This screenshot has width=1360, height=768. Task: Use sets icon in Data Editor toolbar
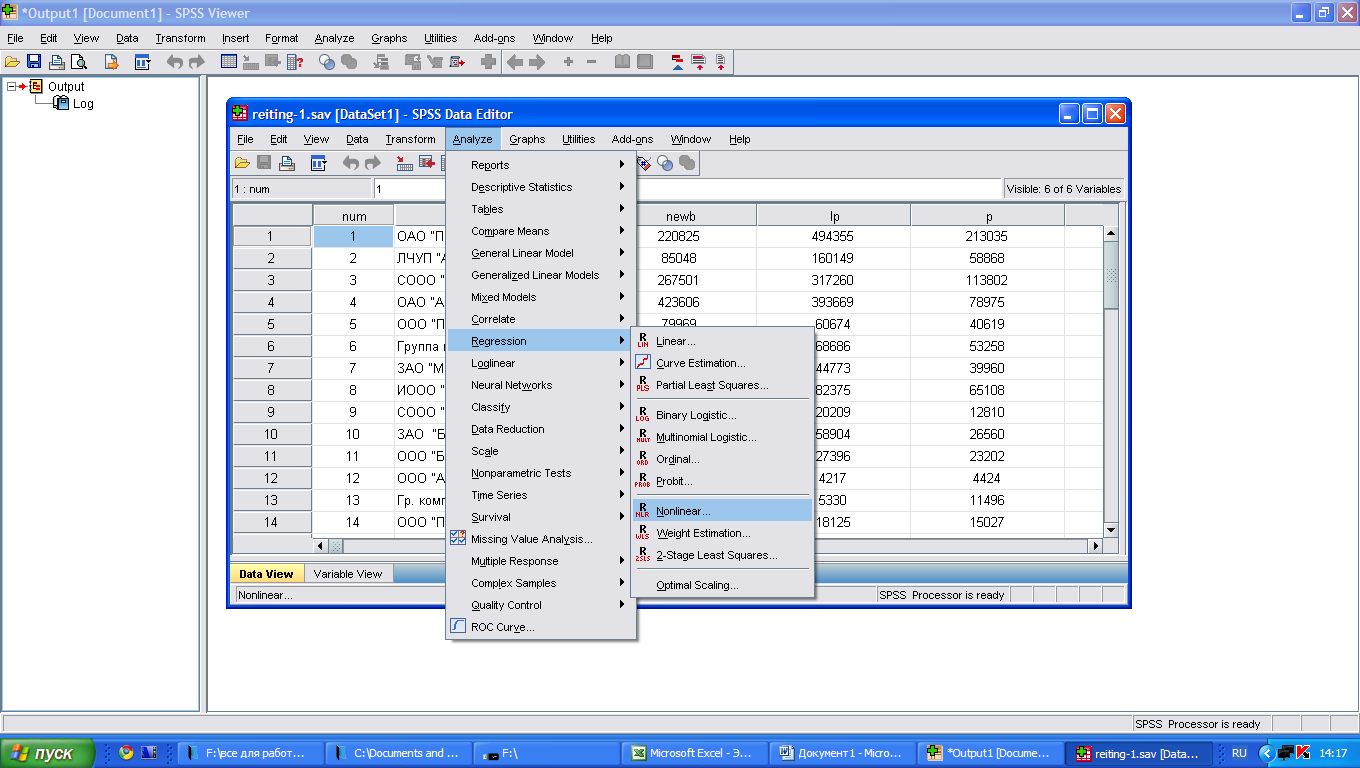(665, 163)
